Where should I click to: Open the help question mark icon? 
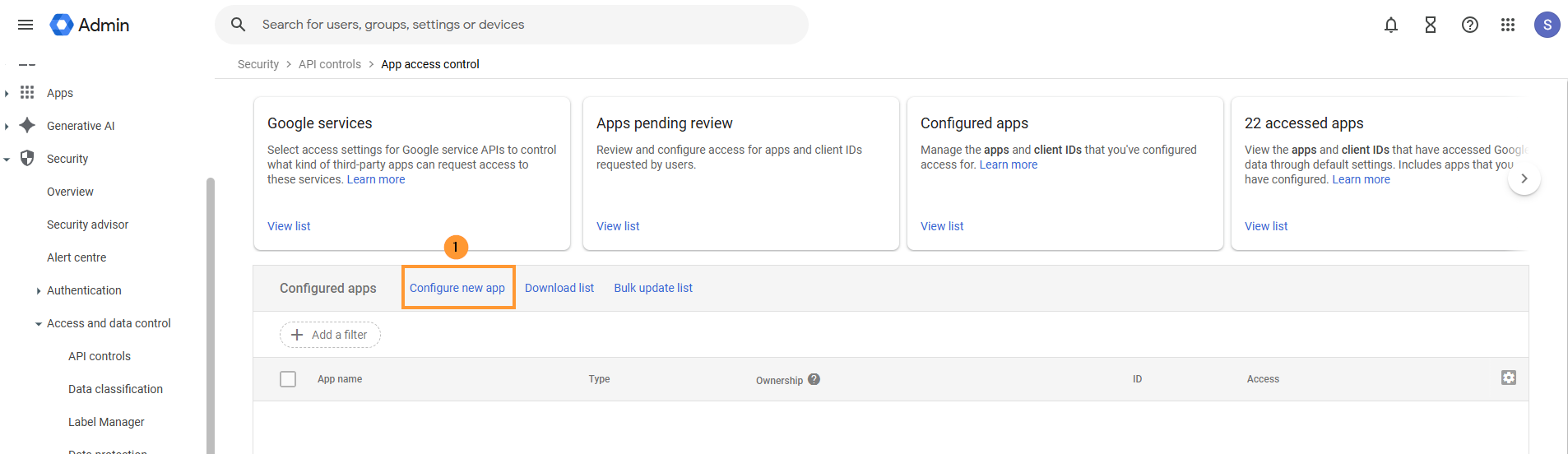tap(1469, 25)
